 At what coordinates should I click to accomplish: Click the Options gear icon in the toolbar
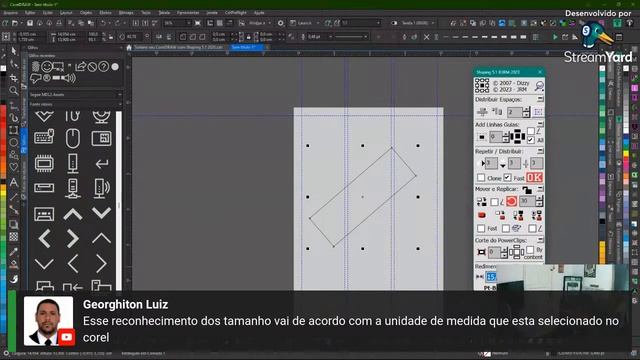tap(281, 23)
